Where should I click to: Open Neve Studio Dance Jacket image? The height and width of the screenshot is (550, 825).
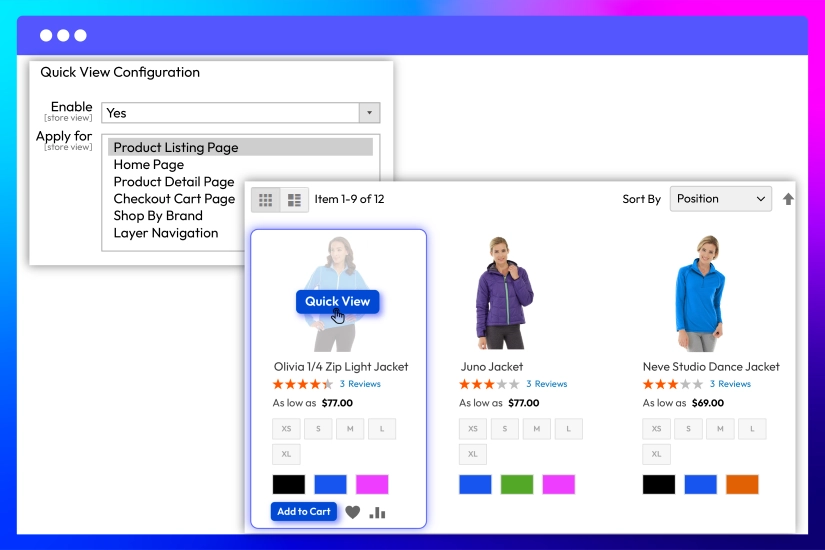(700, 294)
